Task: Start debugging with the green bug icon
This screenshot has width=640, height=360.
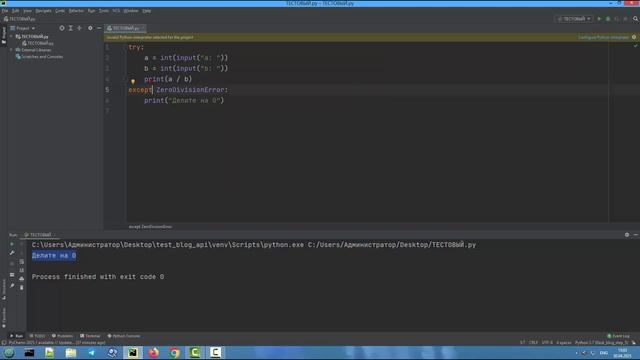Action: click(608, 19)
